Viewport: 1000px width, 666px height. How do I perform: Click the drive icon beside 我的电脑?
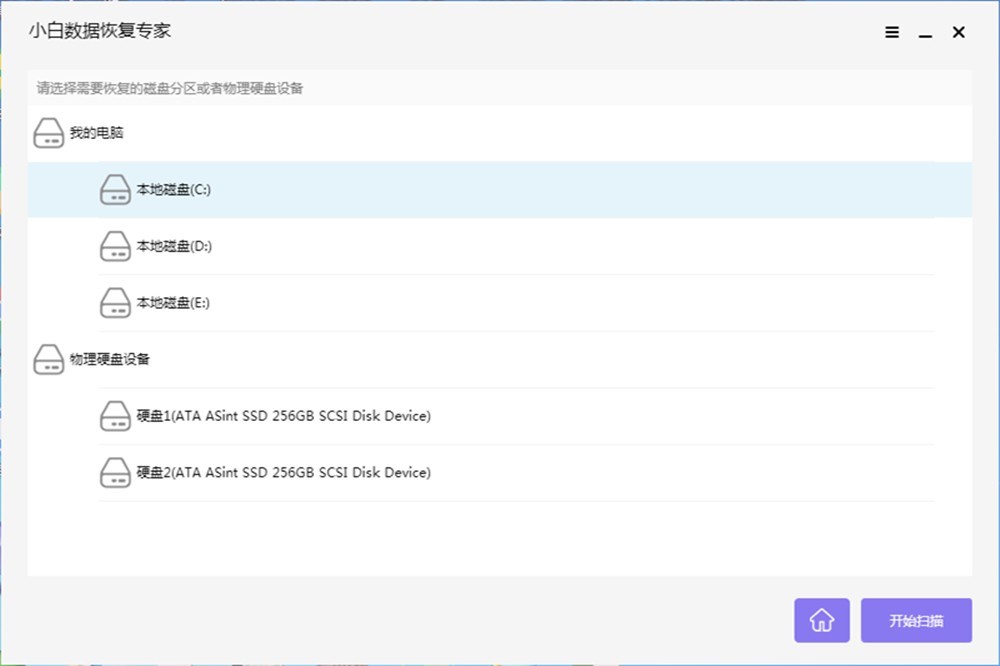48,133
